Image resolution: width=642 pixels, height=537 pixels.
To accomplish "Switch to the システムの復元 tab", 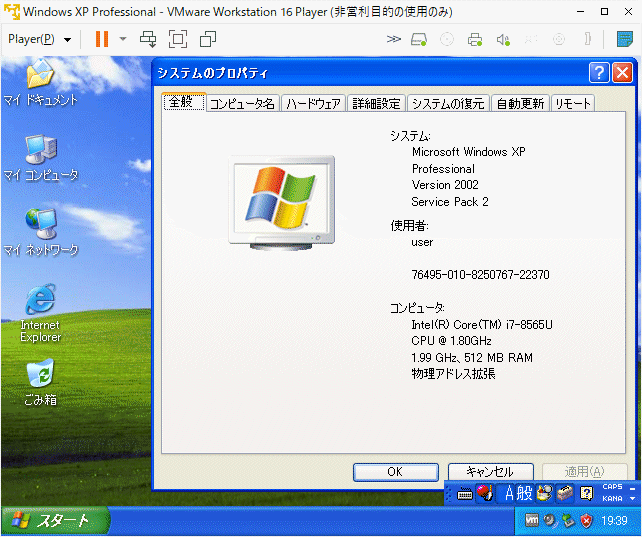I will coord(448,103).
